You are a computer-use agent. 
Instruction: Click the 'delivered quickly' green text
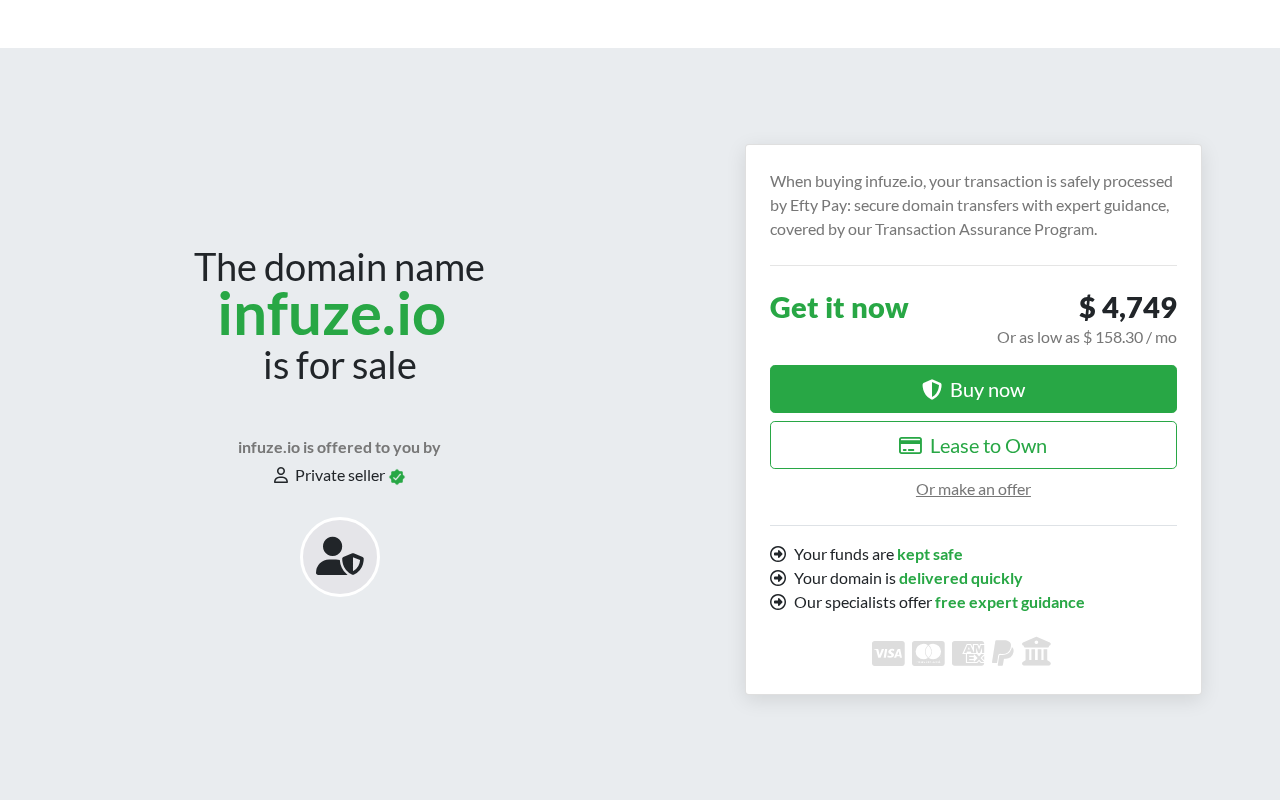tap(960, 578)
